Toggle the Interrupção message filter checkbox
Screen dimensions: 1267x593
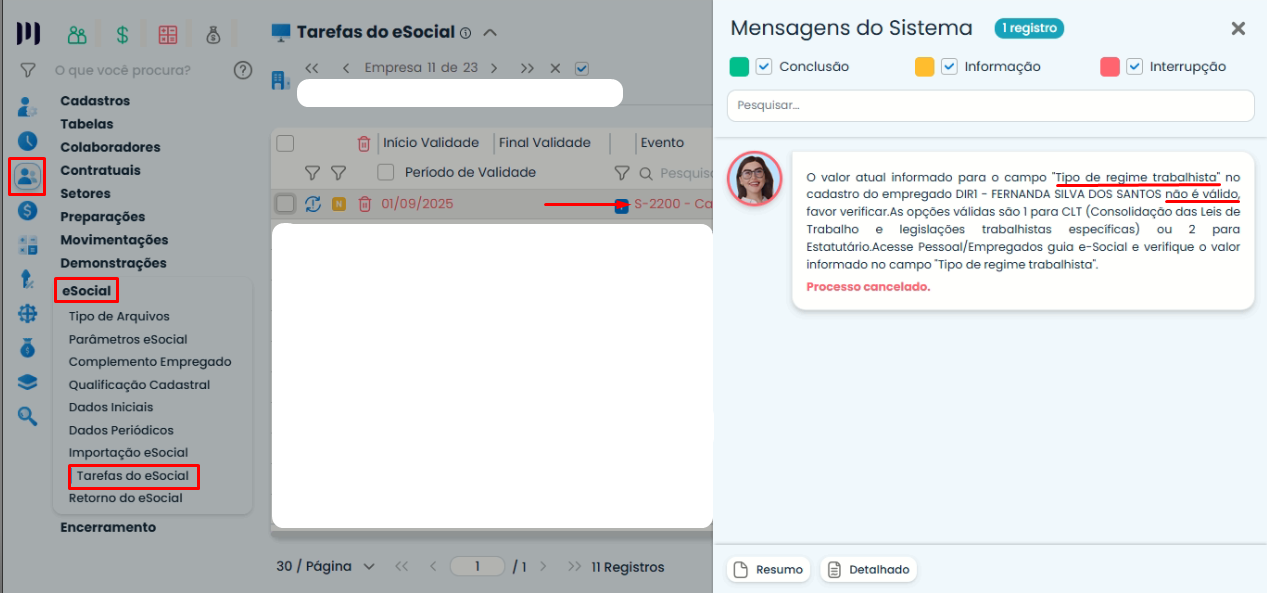pyautogui.click(x=1134, y=67)
